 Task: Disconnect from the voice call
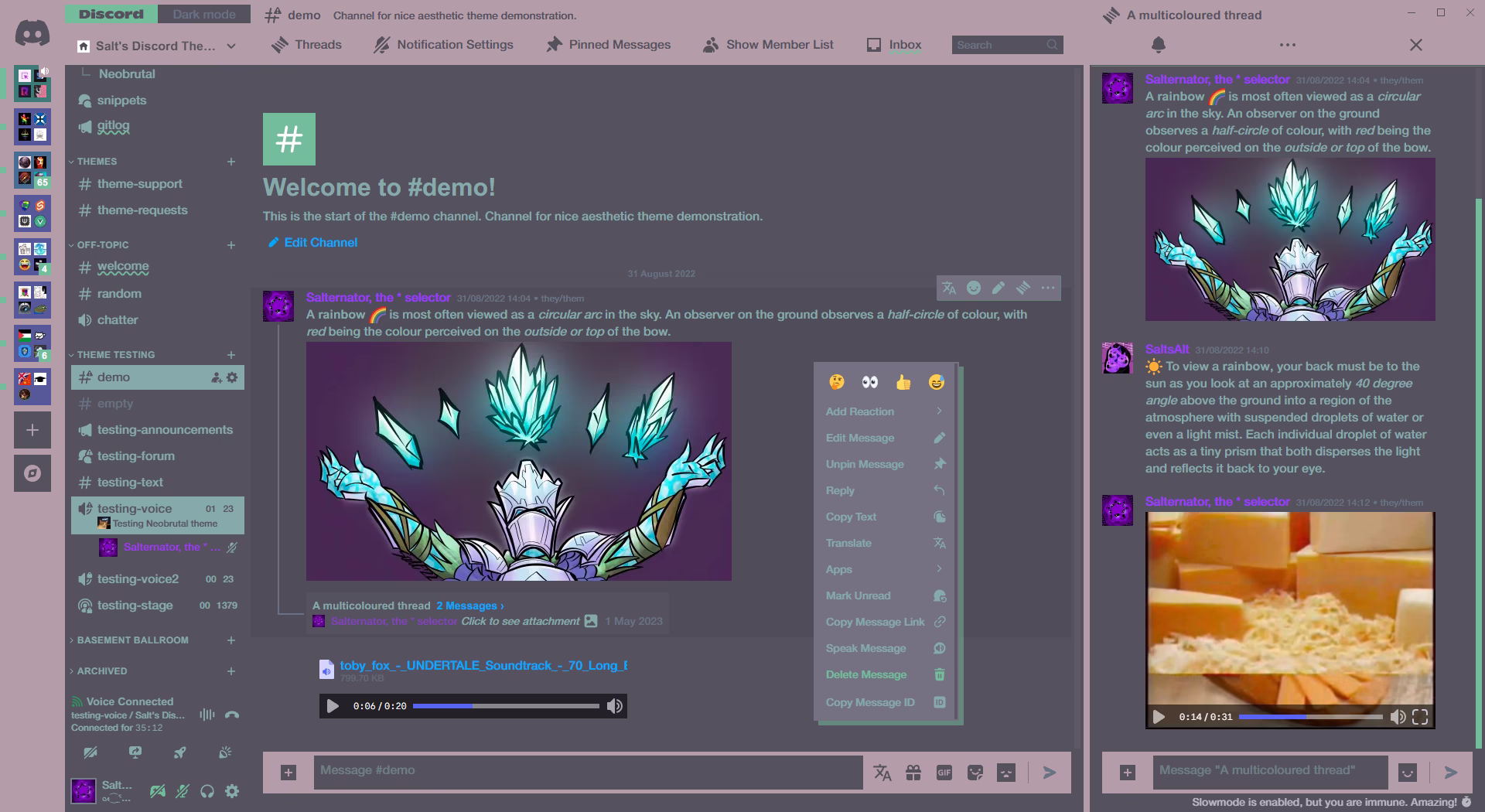[231, 715]
